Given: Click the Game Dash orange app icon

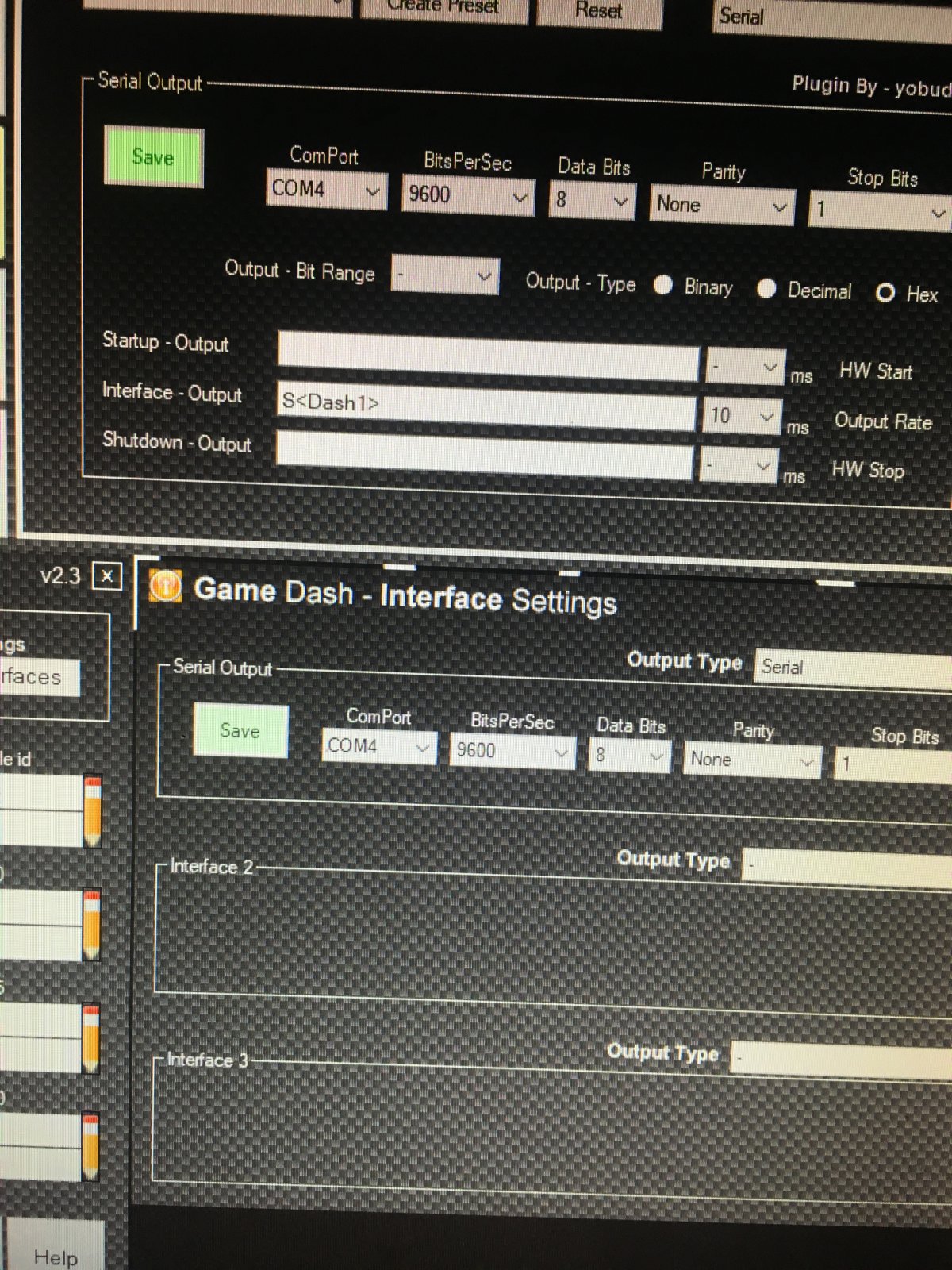Looking at the screenshot, I should [165, 587].
